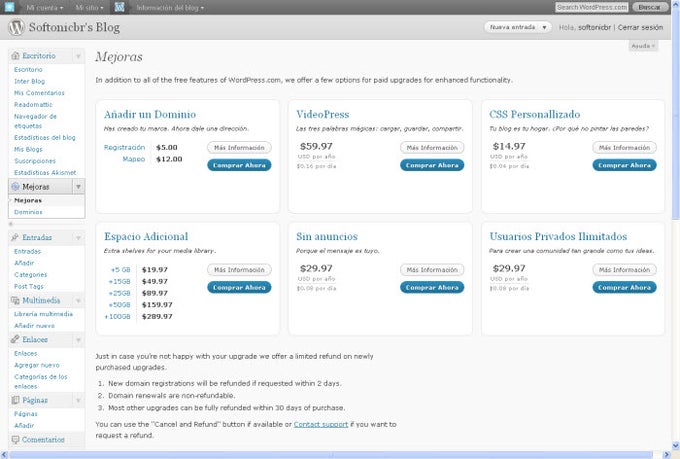
Task: Click the Escritorio house icon in the sidebar
Action: (16, 56)
